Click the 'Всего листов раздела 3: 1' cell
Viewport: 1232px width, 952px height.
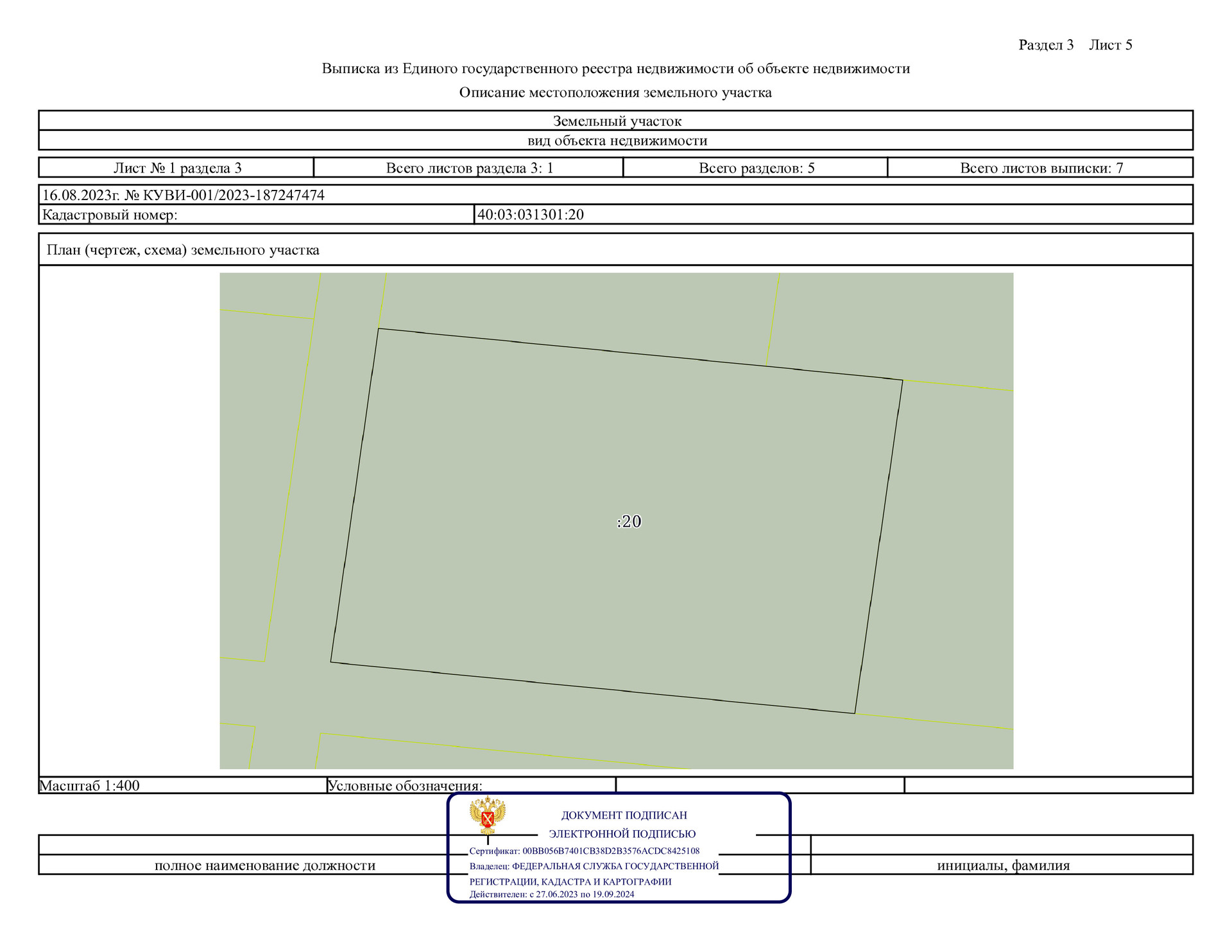pyautogui.click(x=469, y=168)
